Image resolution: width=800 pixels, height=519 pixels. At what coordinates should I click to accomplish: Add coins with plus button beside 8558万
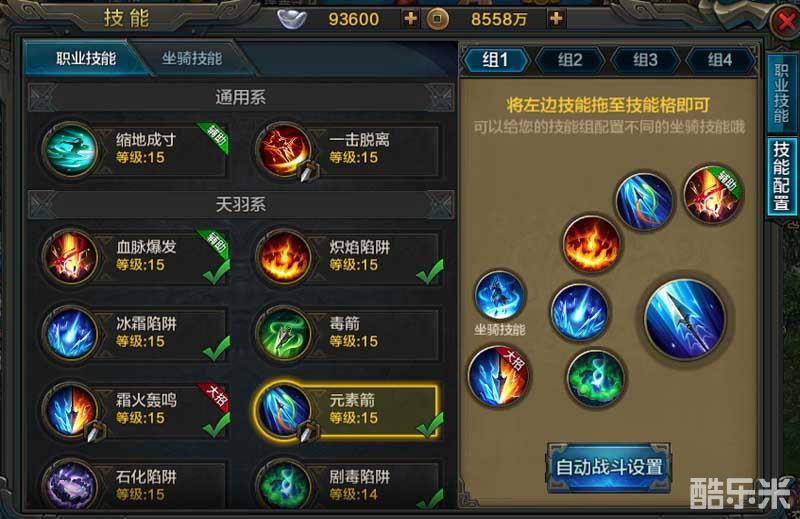pos(556,19)
